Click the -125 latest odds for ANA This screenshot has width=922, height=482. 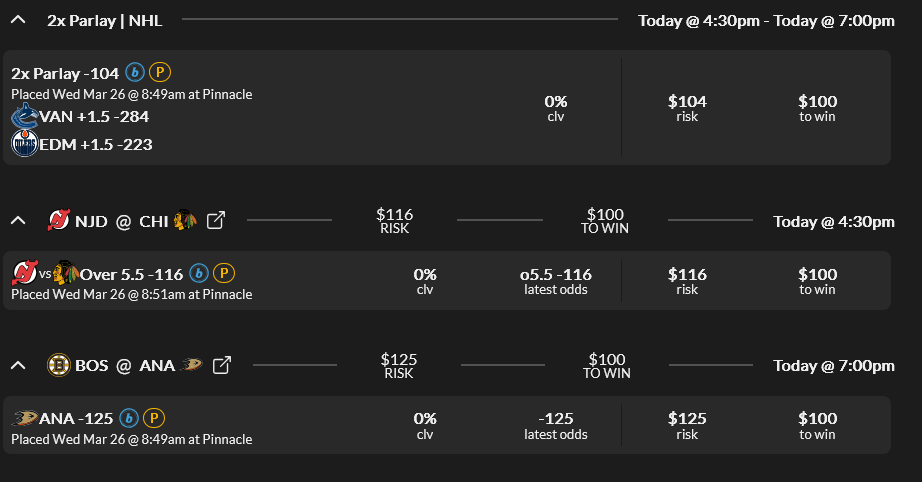pos(556,418)
